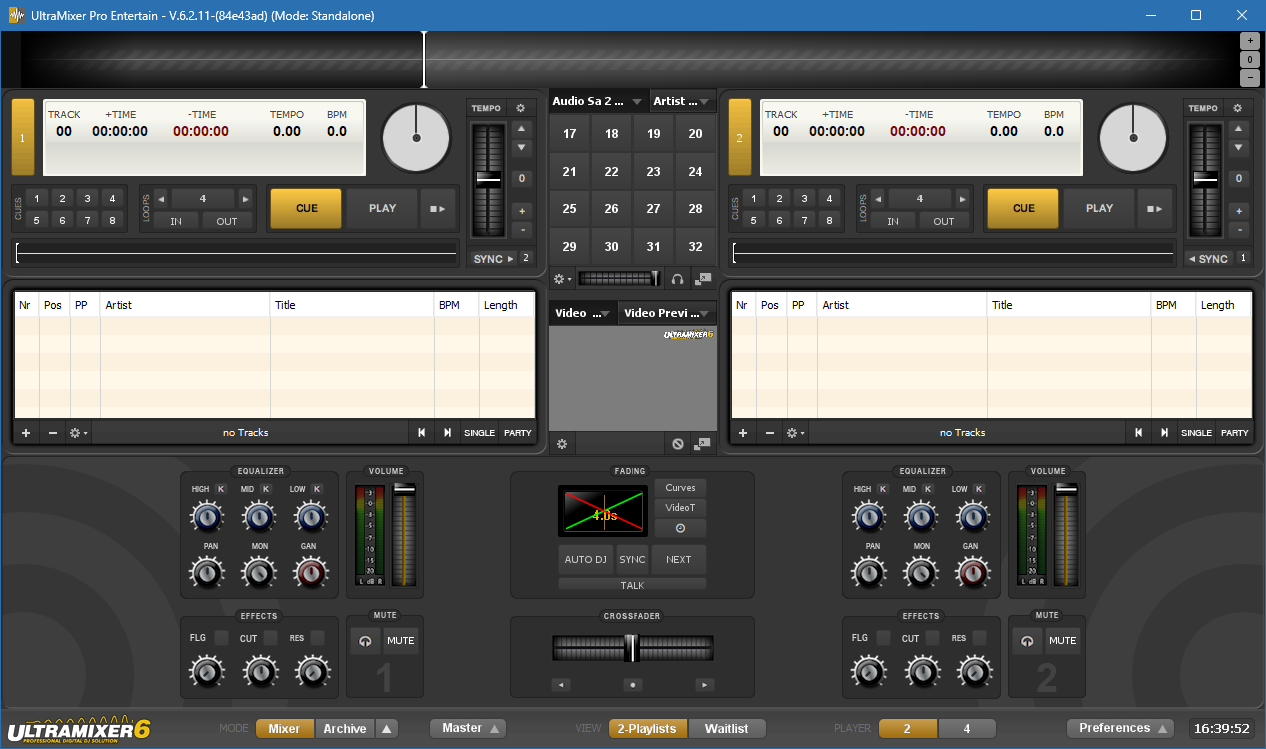Detach the video preview window icon
Viewport: 1266px width, 749px height.
(x=704, y=443)
